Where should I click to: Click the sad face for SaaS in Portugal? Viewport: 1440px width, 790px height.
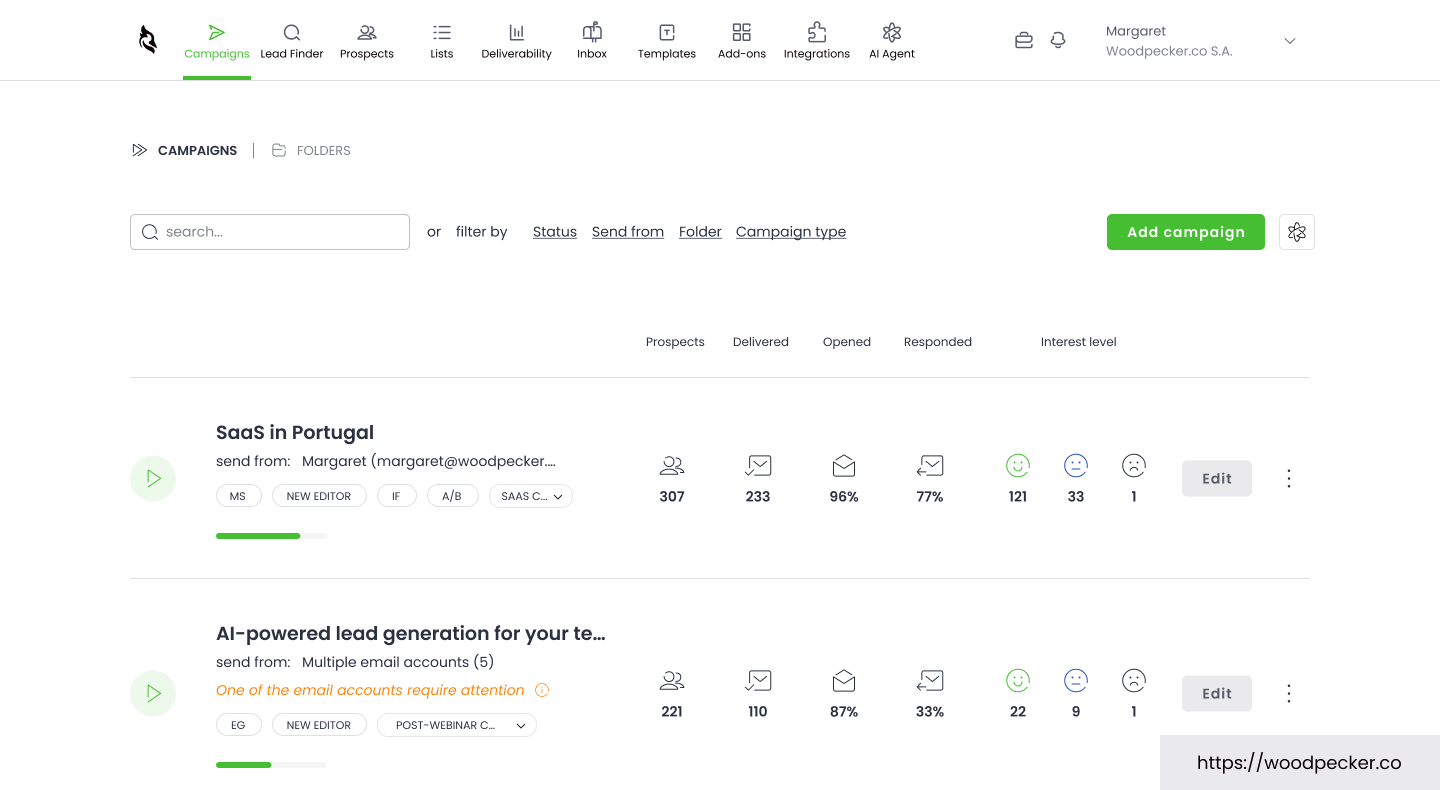[1134, 465]
